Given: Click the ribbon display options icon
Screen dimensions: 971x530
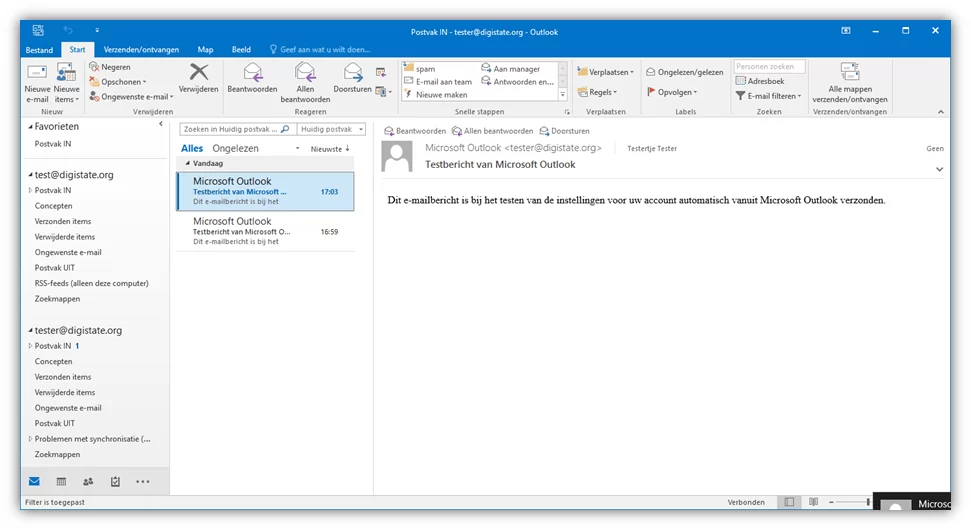Looking at the screenshot, I should (845, 31).
